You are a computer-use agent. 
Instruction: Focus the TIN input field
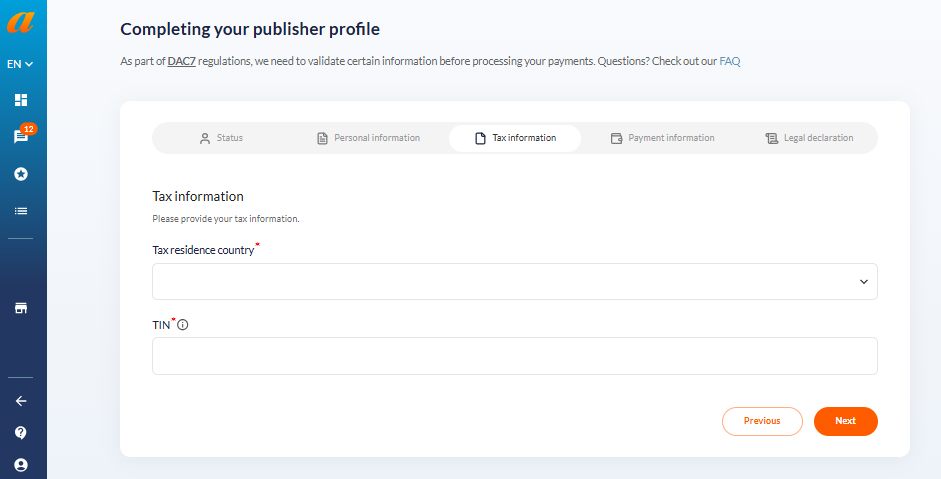pos(515,356)
